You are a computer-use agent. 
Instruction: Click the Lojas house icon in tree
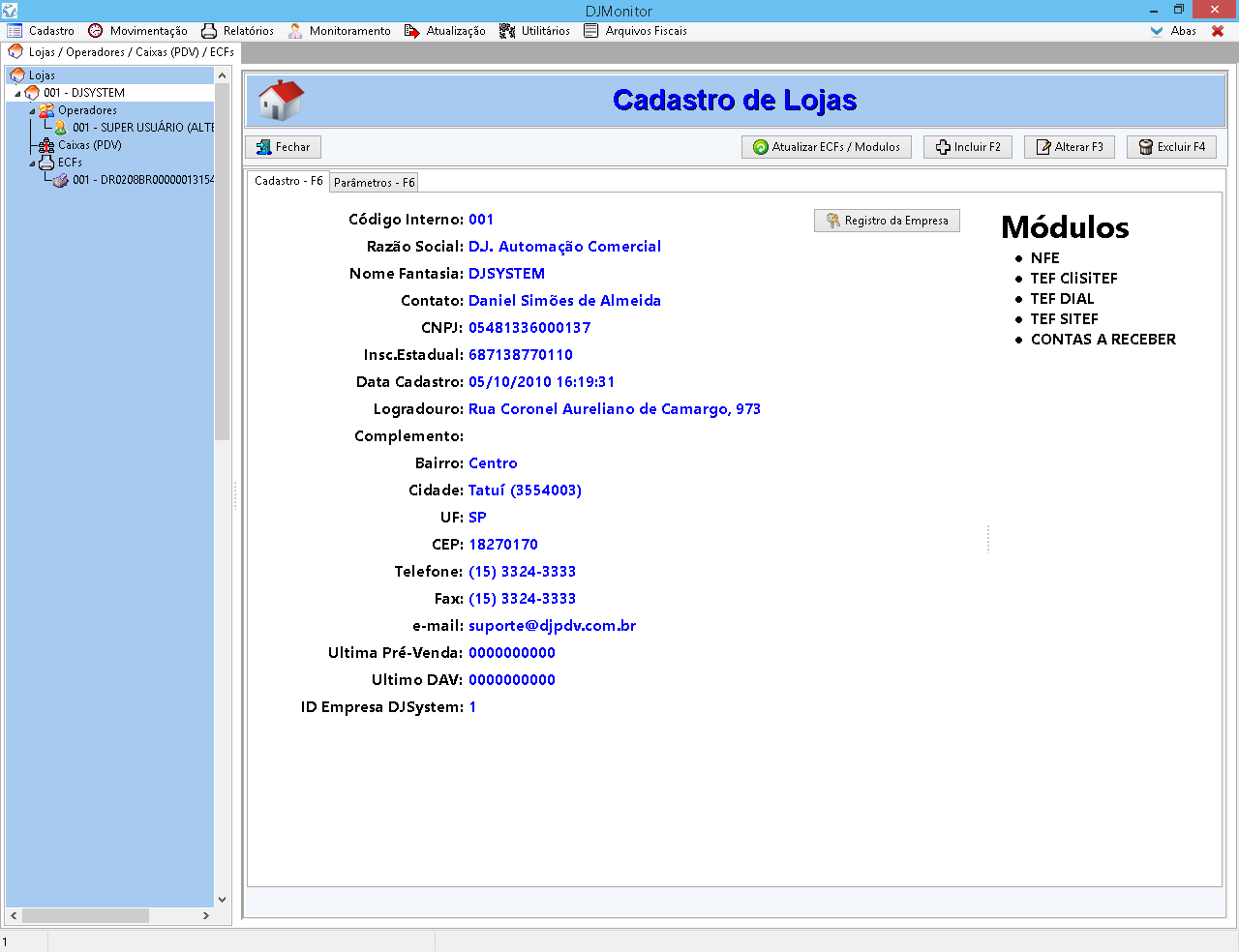(x=17, y=75)
